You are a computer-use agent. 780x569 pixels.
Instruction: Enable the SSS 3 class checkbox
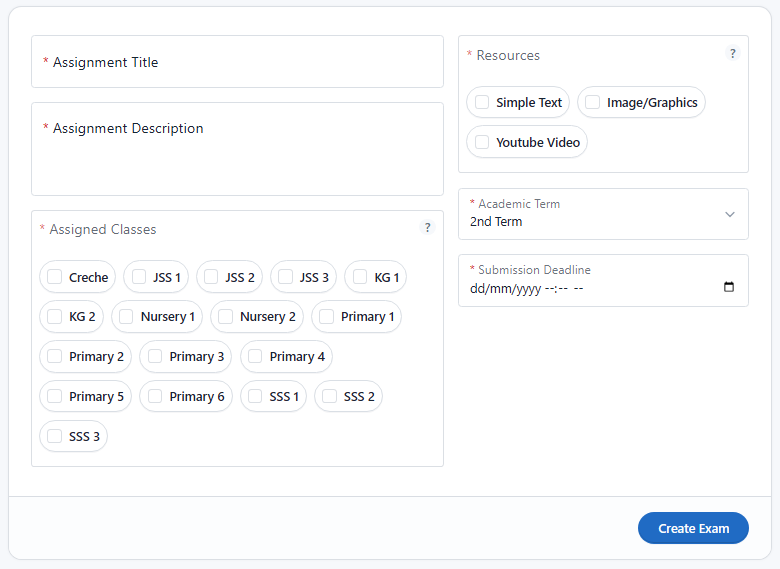55,436
